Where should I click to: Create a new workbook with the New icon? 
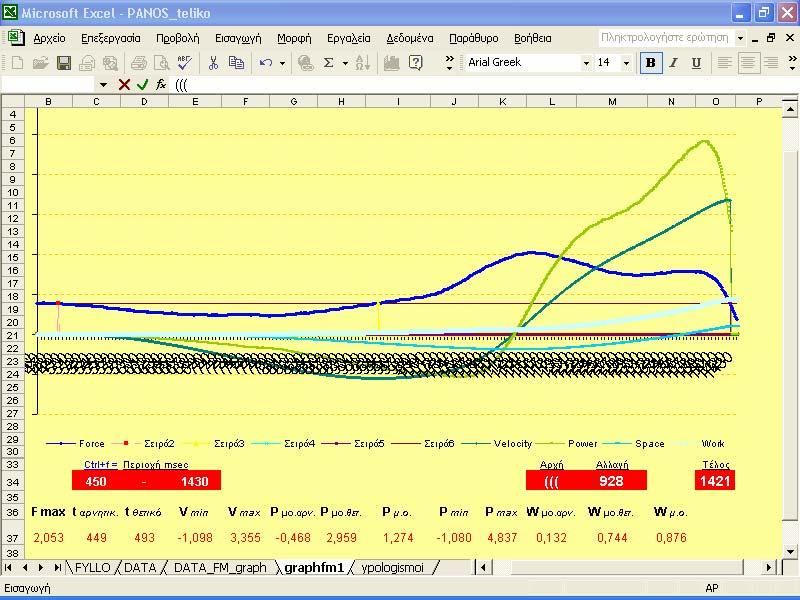click(17, 63)
